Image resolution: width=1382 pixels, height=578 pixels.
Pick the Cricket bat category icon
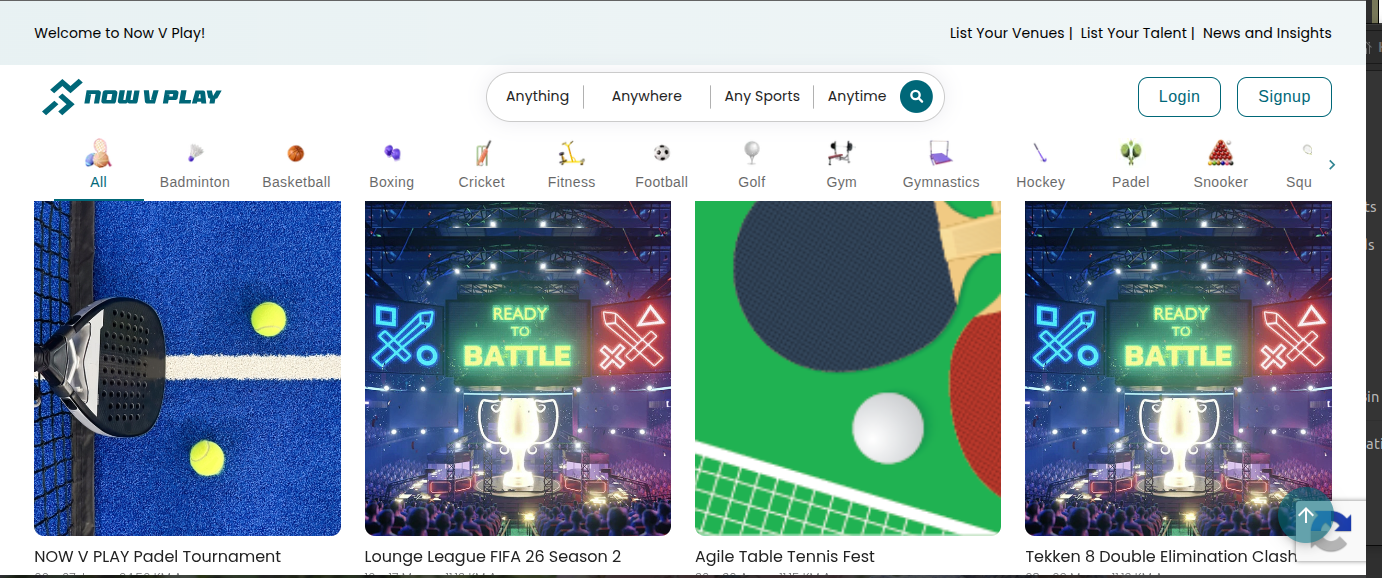(x=482, y=153)
